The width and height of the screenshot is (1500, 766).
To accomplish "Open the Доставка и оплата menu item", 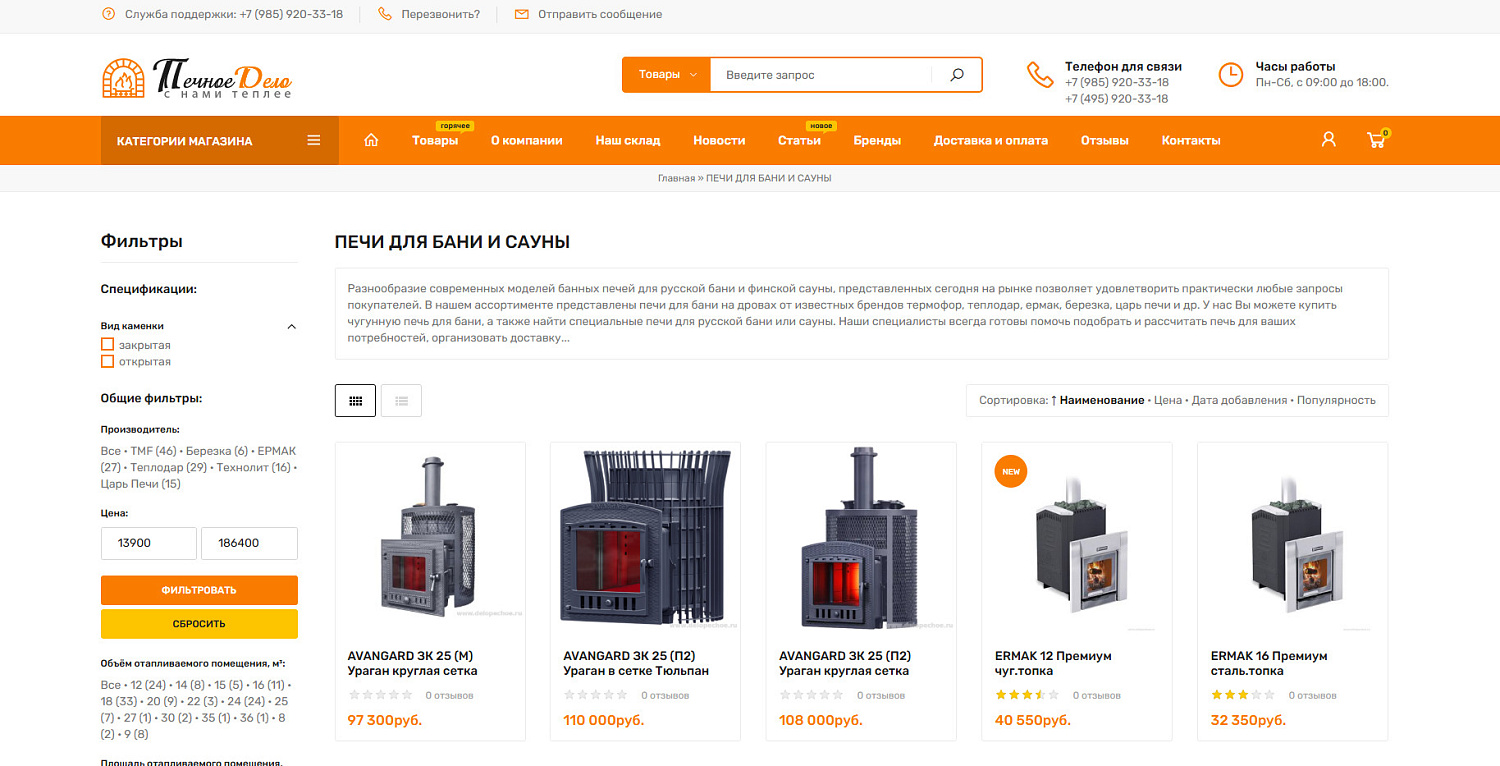I will point(991,141).
